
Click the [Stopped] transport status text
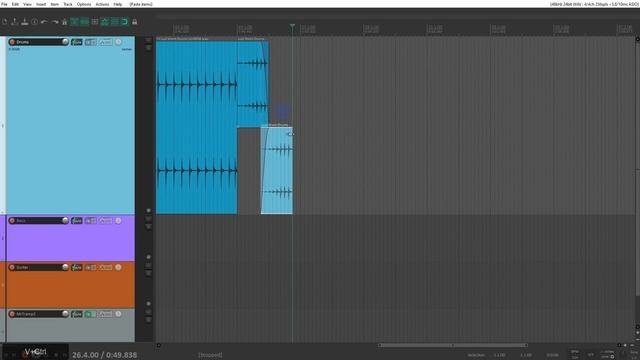point(210,355)
